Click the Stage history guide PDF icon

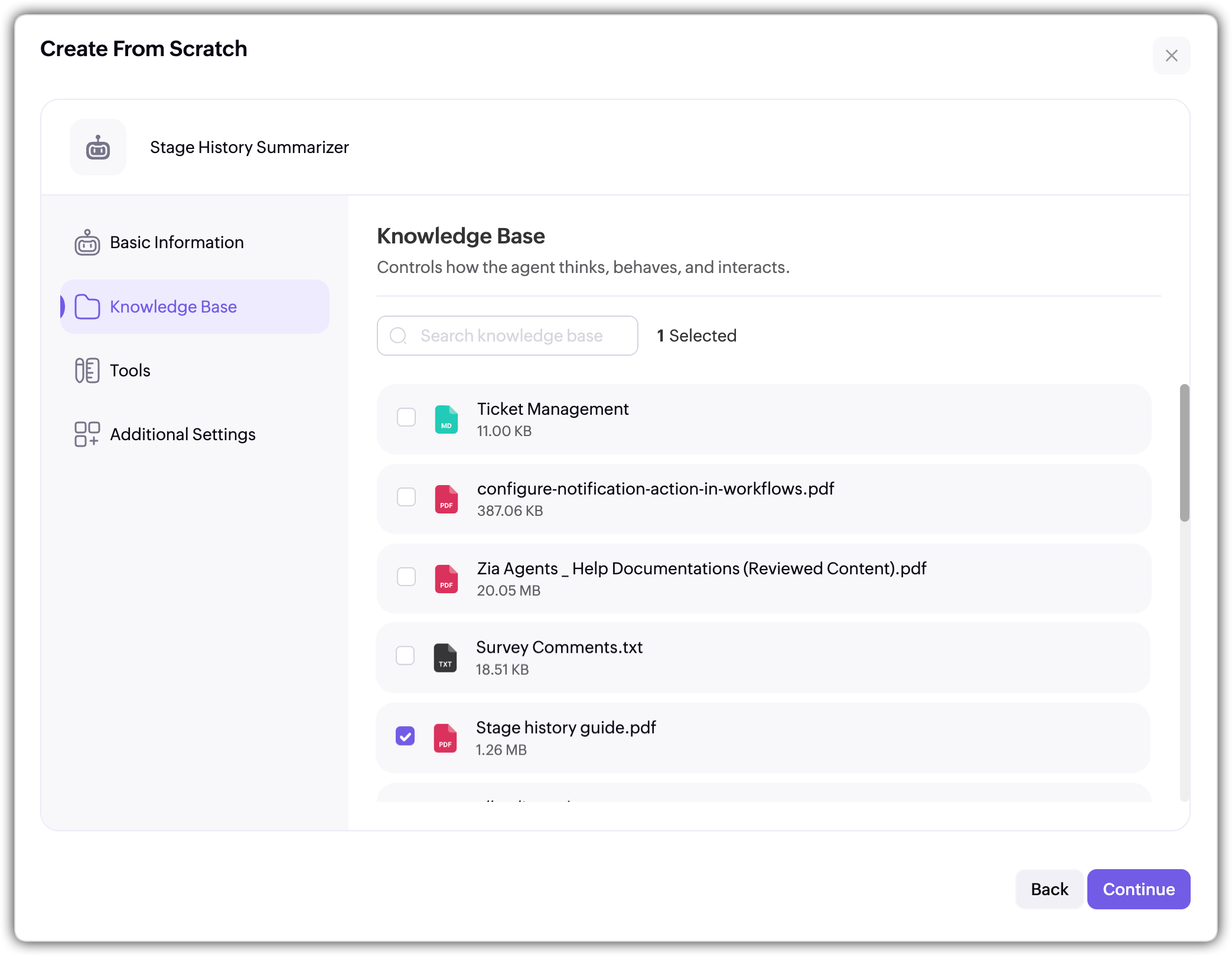[x=445, y=738]
